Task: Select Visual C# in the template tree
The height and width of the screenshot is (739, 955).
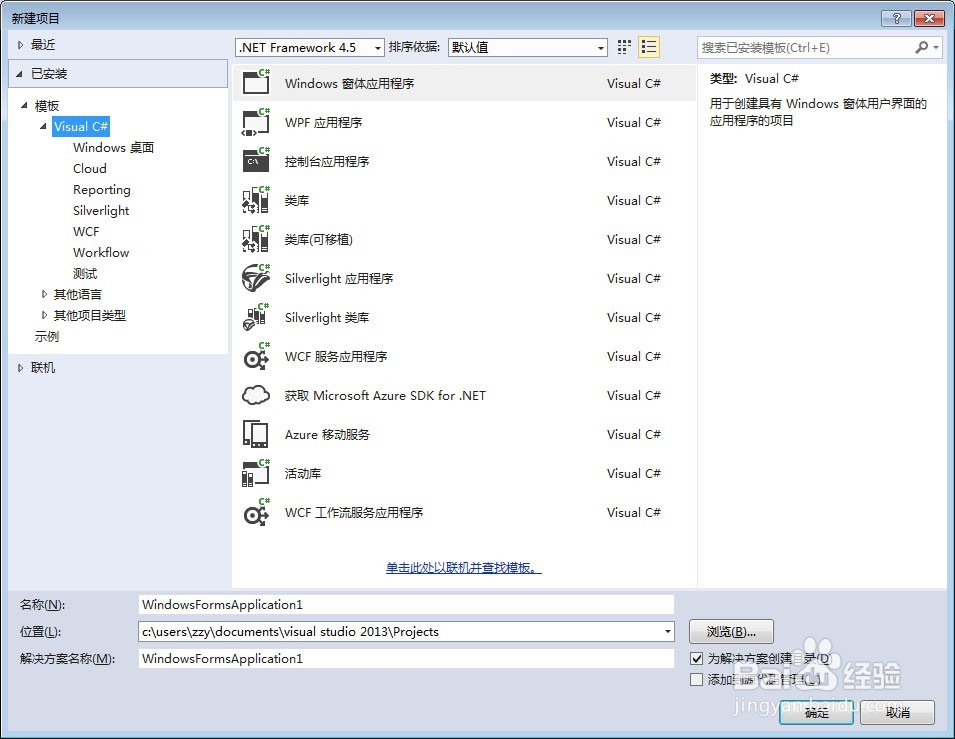Action: pyautogui.click(x=81, y=127)
